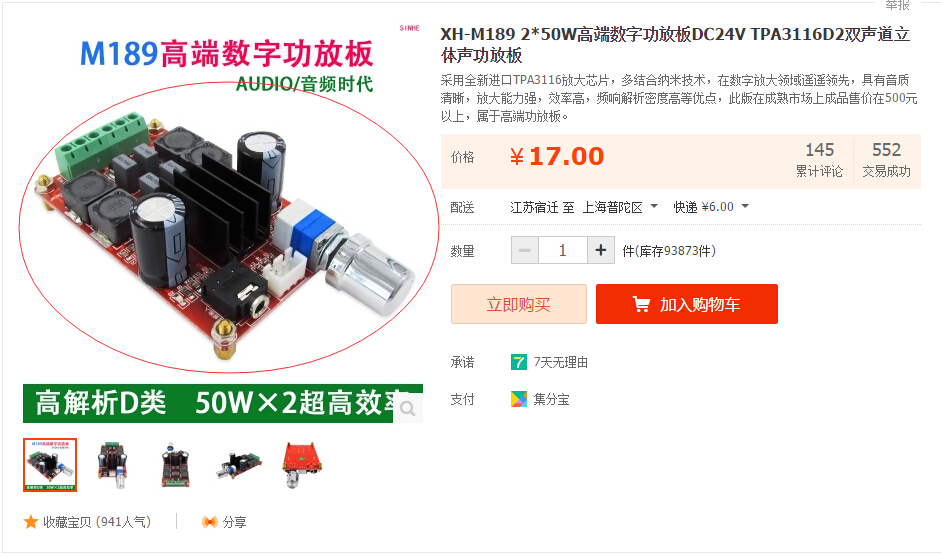
Task: Click the magnifier zoom icon on product image
Action: coord(408,409)
